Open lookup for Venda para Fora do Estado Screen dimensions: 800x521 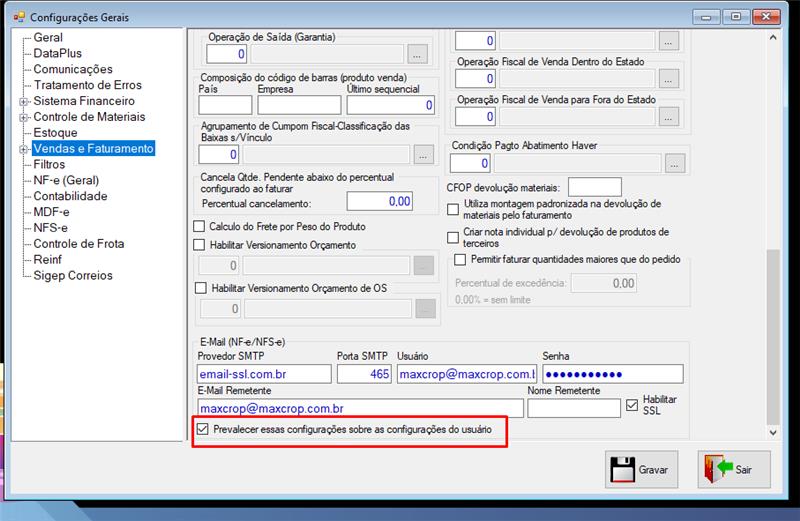coord(668,117)
